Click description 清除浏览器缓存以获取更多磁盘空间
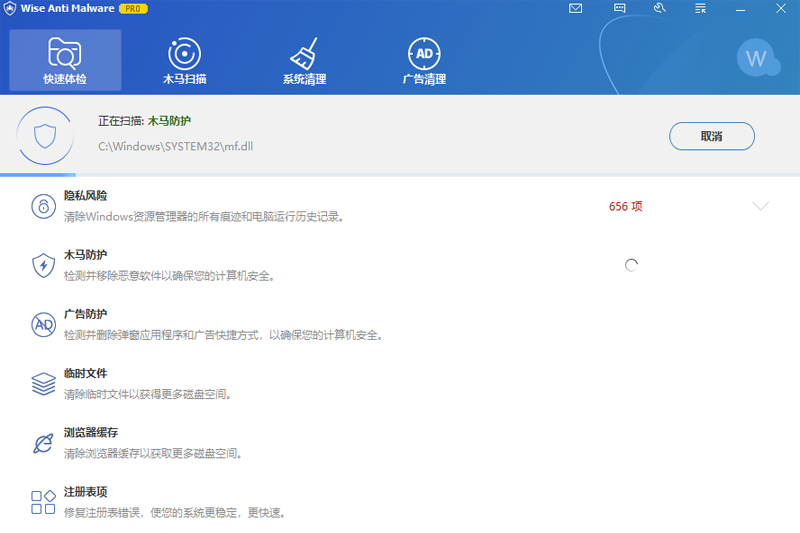The image size is (800, 533). (153, 453)
